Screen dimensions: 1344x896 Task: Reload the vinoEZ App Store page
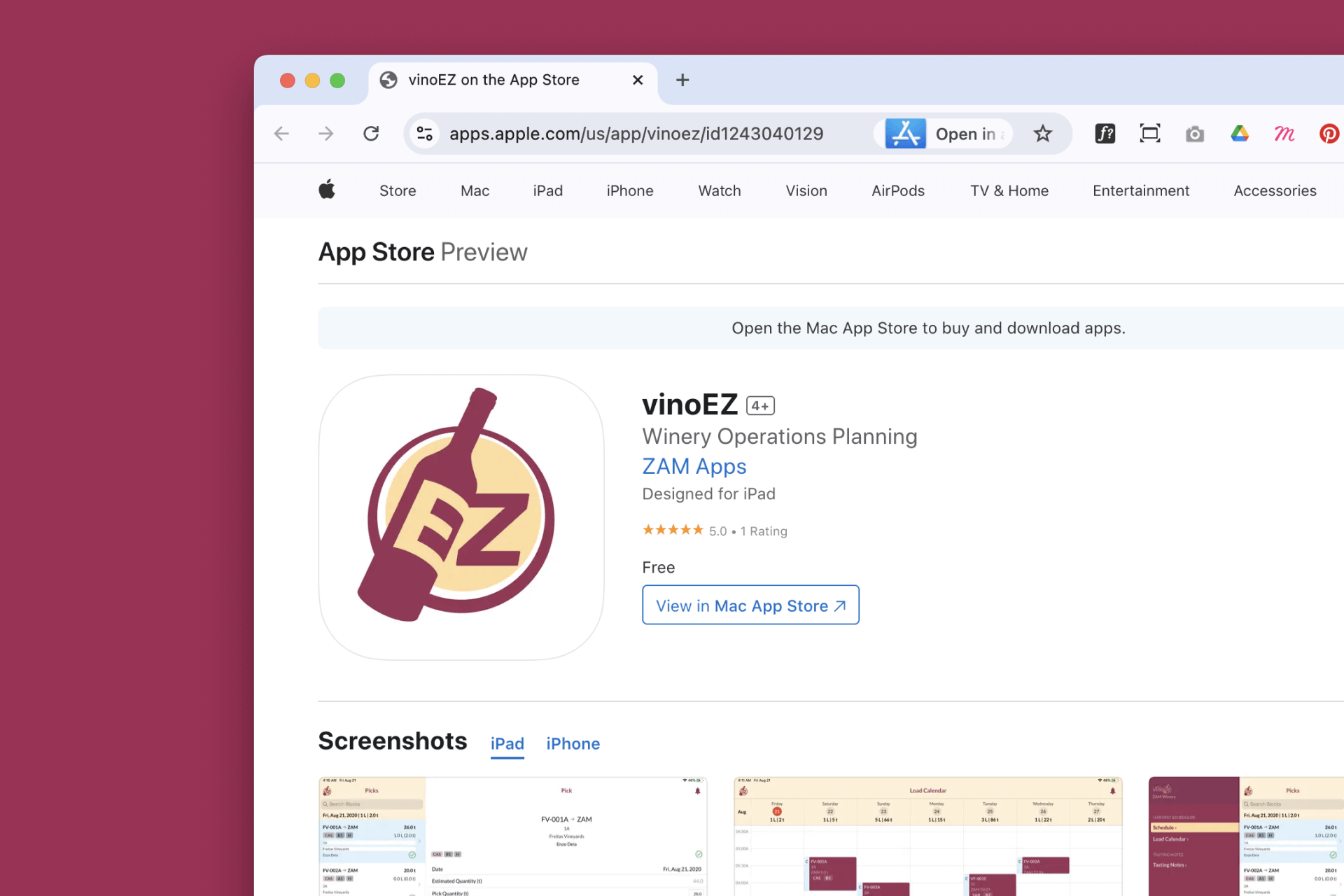tap(371, 133)
